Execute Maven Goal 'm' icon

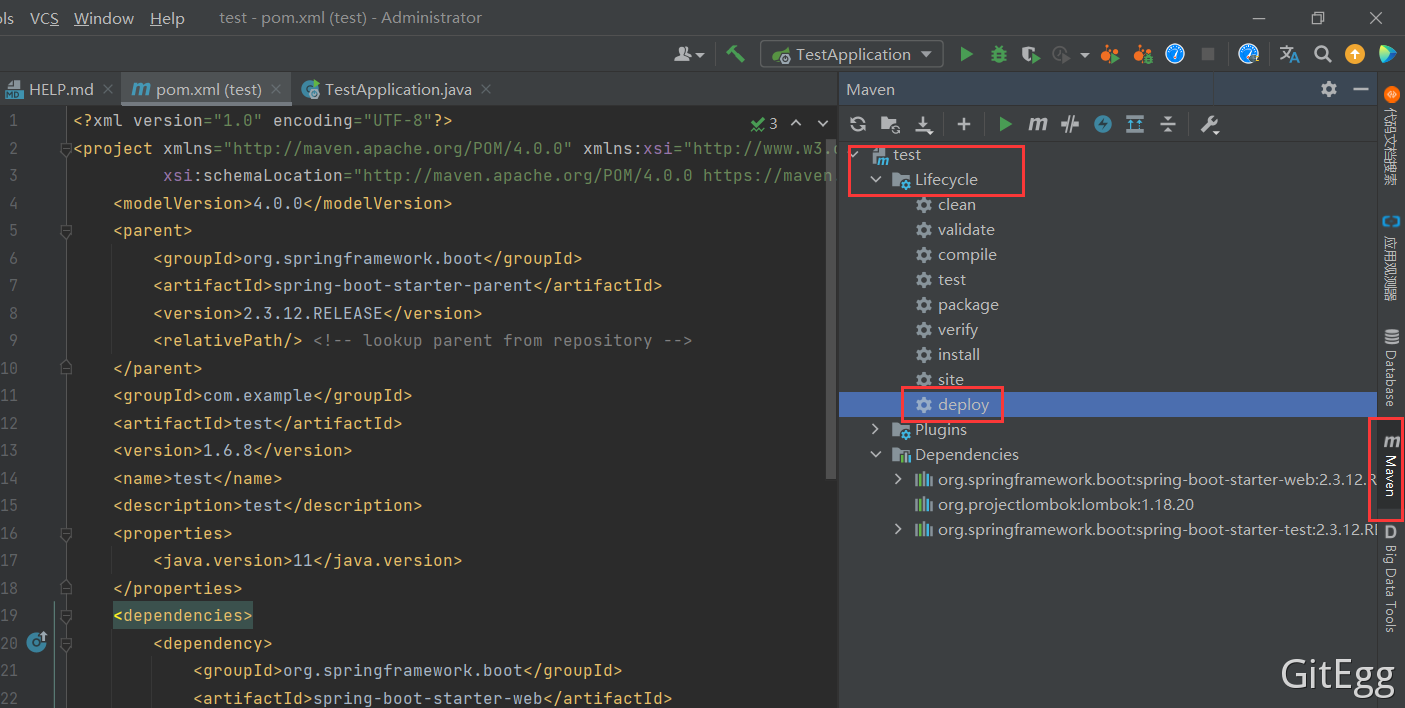tap(1037, 124)
